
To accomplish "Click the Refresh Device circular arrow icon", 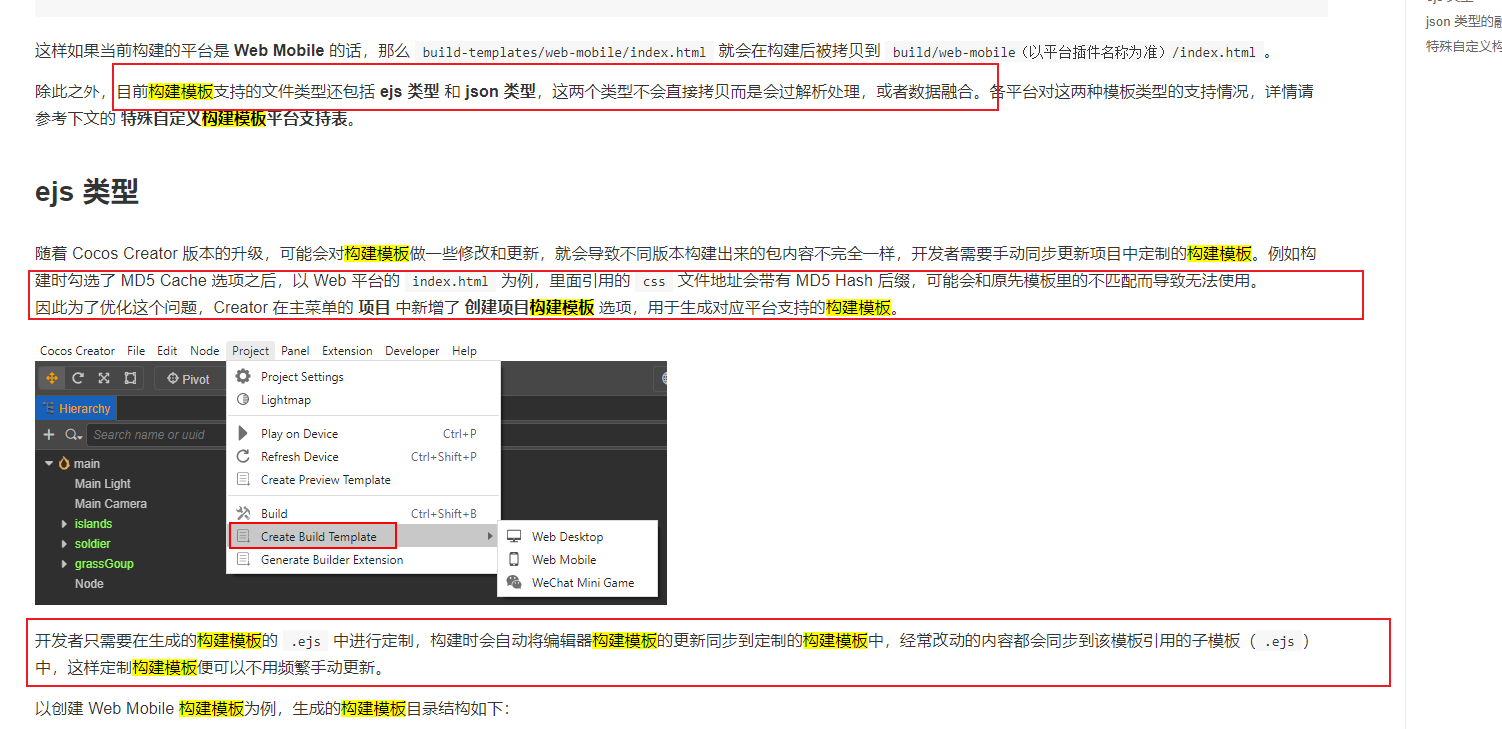I will [x=242, y=457].
